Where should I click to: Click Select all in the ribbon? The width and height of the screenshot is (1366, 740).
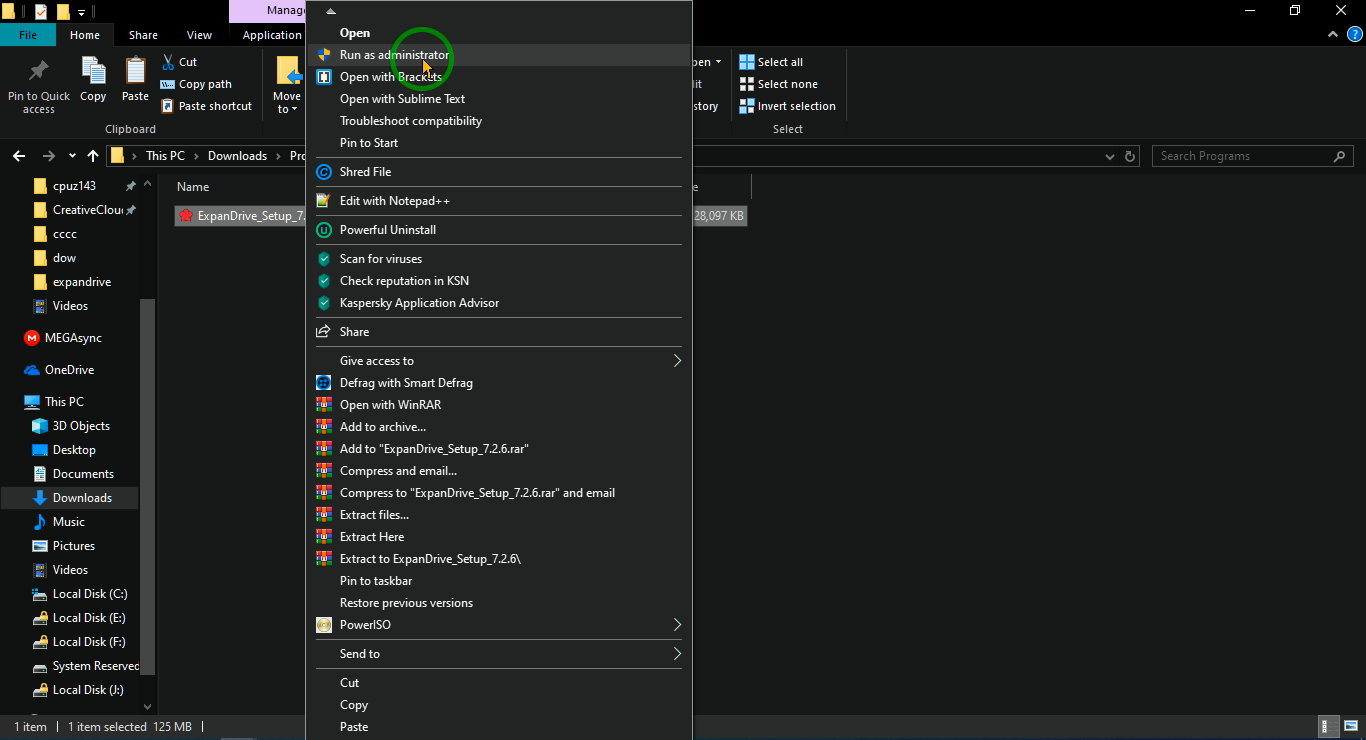771,62
